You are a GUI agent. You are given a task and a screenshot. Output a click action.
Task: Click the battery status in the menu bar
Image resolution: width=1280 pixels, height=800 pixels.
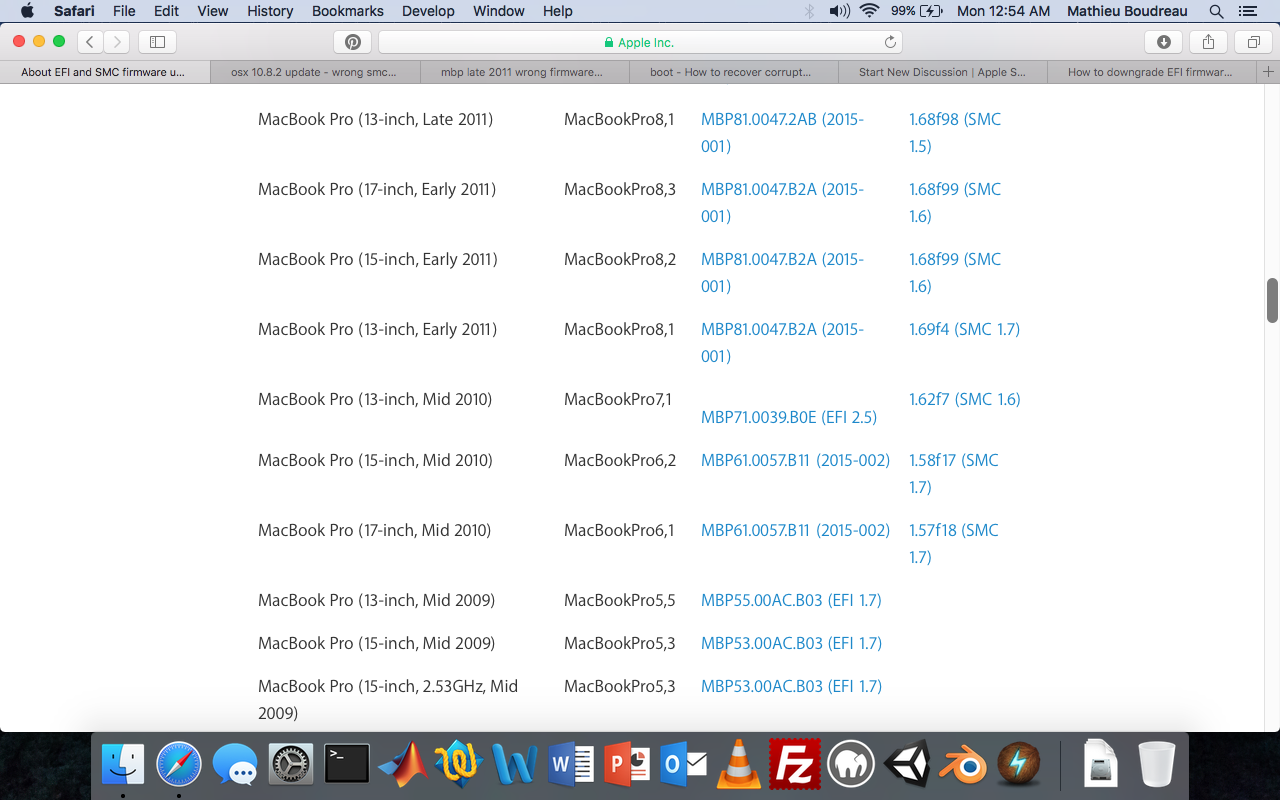point(917,11)
